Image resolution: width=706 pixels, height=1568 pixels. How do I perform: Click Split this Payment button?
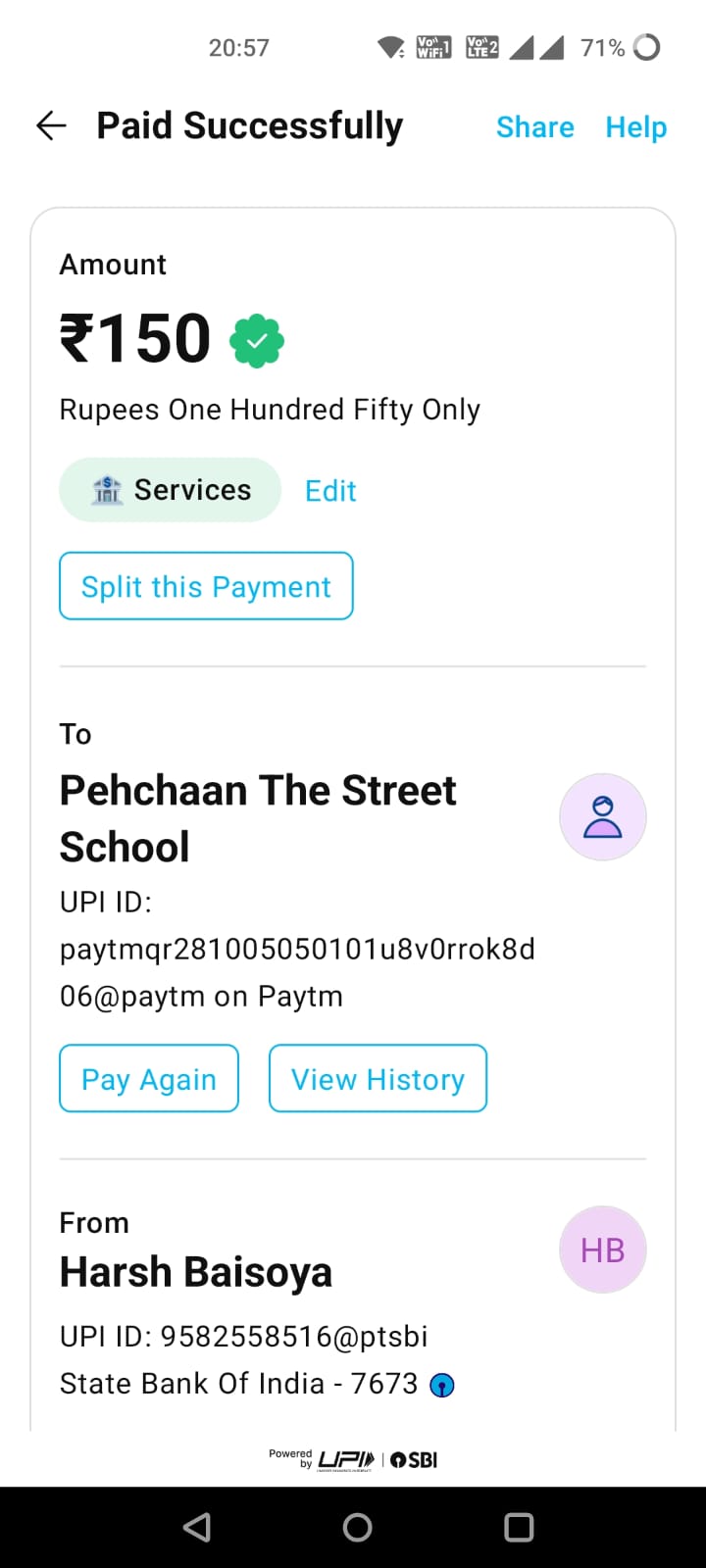(x=206, y=586)
